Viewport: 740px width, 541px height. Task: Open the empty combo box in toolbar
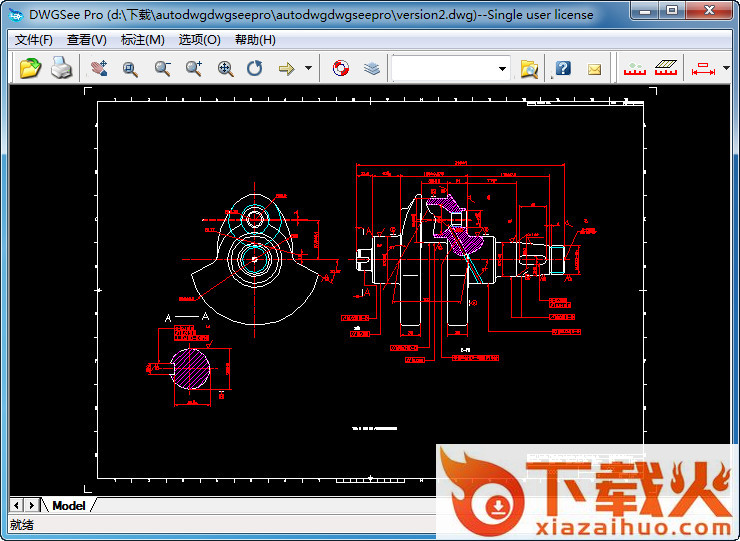pos(451,68)
